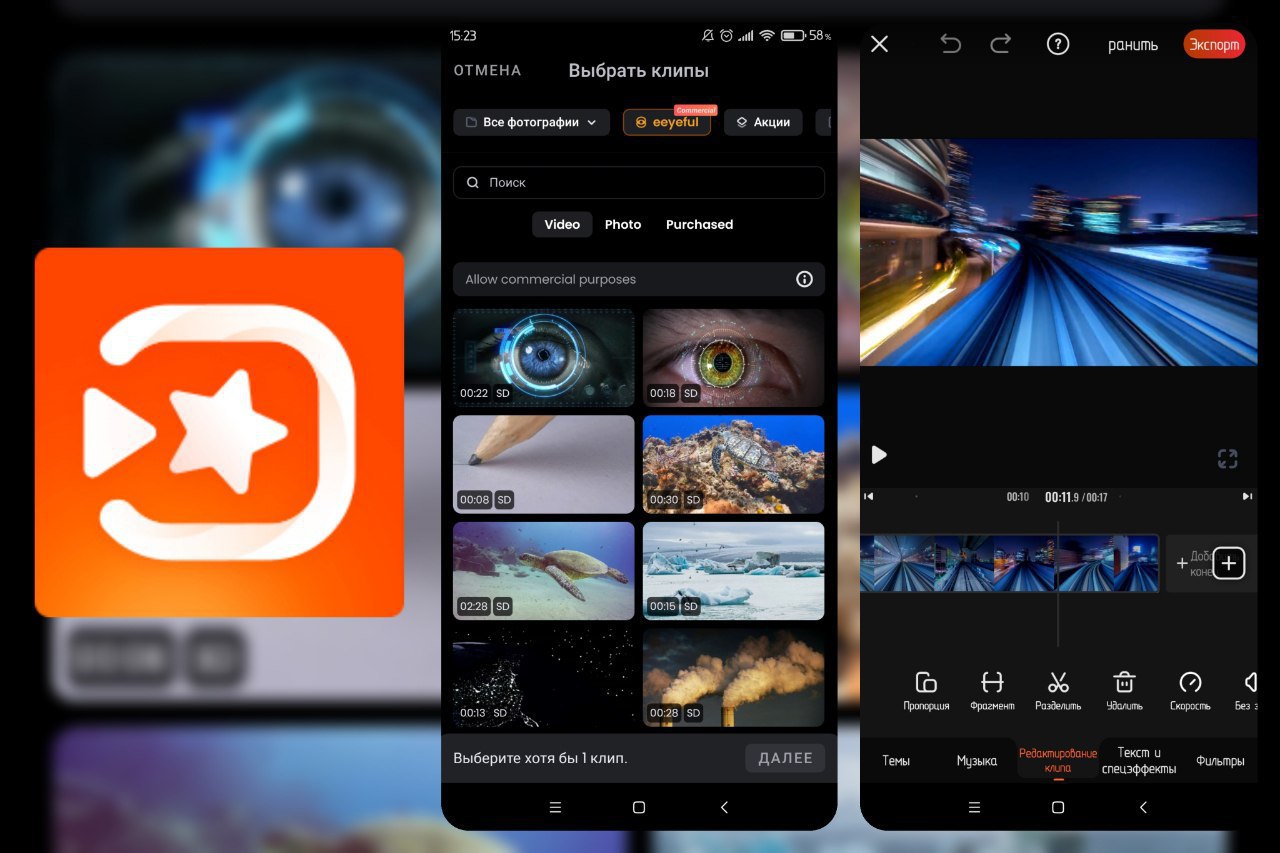This screenshot has height=853, width=1280.
Task: Tap the redo arrow next to undo
Action: pos(999,44)
